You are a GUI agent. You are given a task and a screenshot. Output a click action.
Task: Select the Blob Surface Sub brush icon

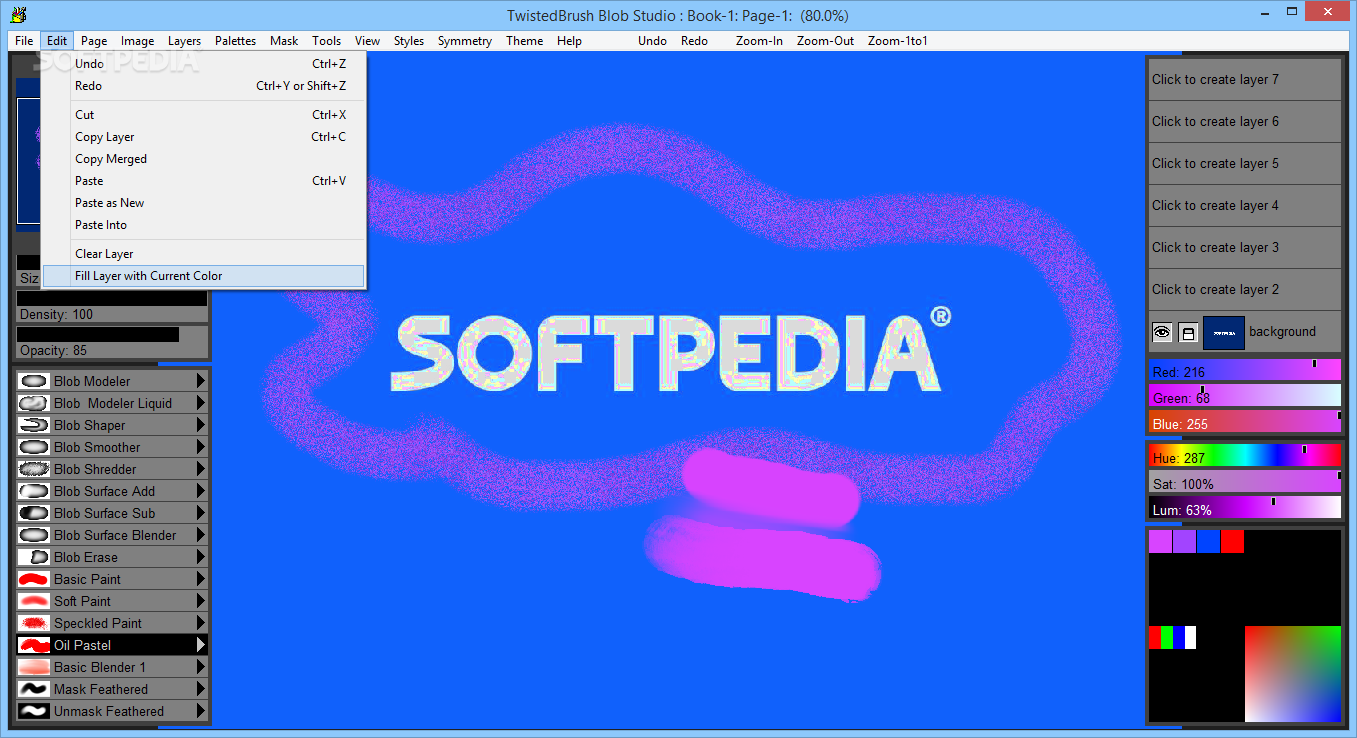click(x=34, y=513)
